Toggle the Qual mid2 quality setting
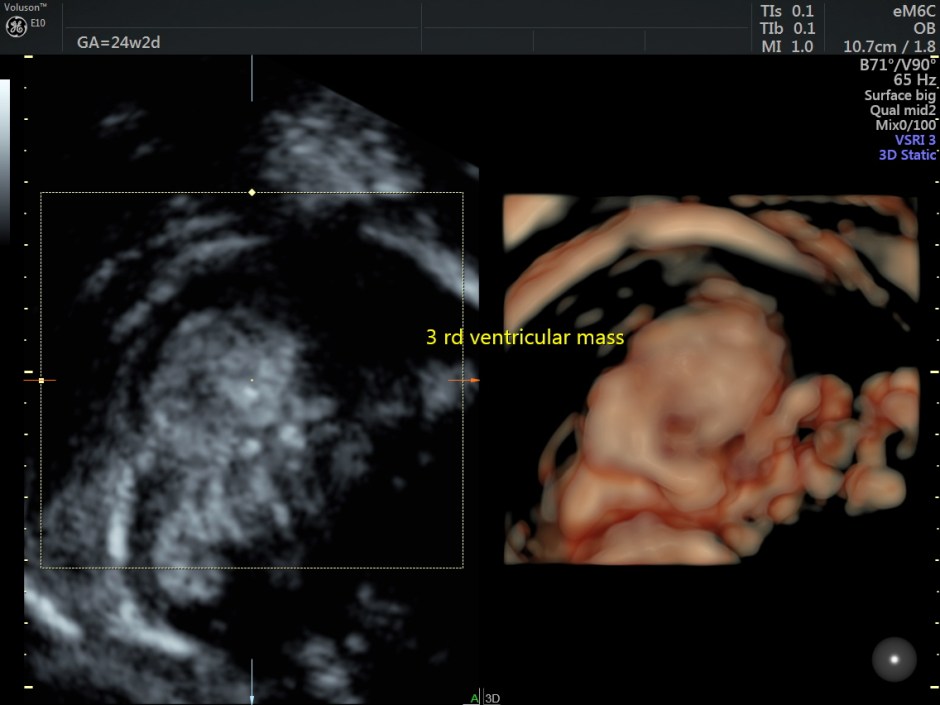The image size is (940, 705). pos(901,110)
